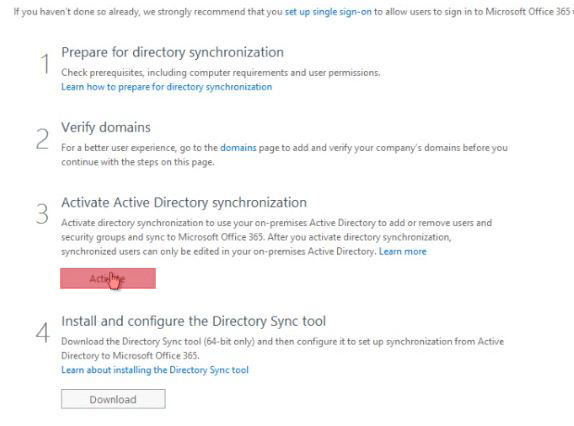
Task: Click the 'Download the Directory Sync tool' paragraph
Action: coord(282,348)
